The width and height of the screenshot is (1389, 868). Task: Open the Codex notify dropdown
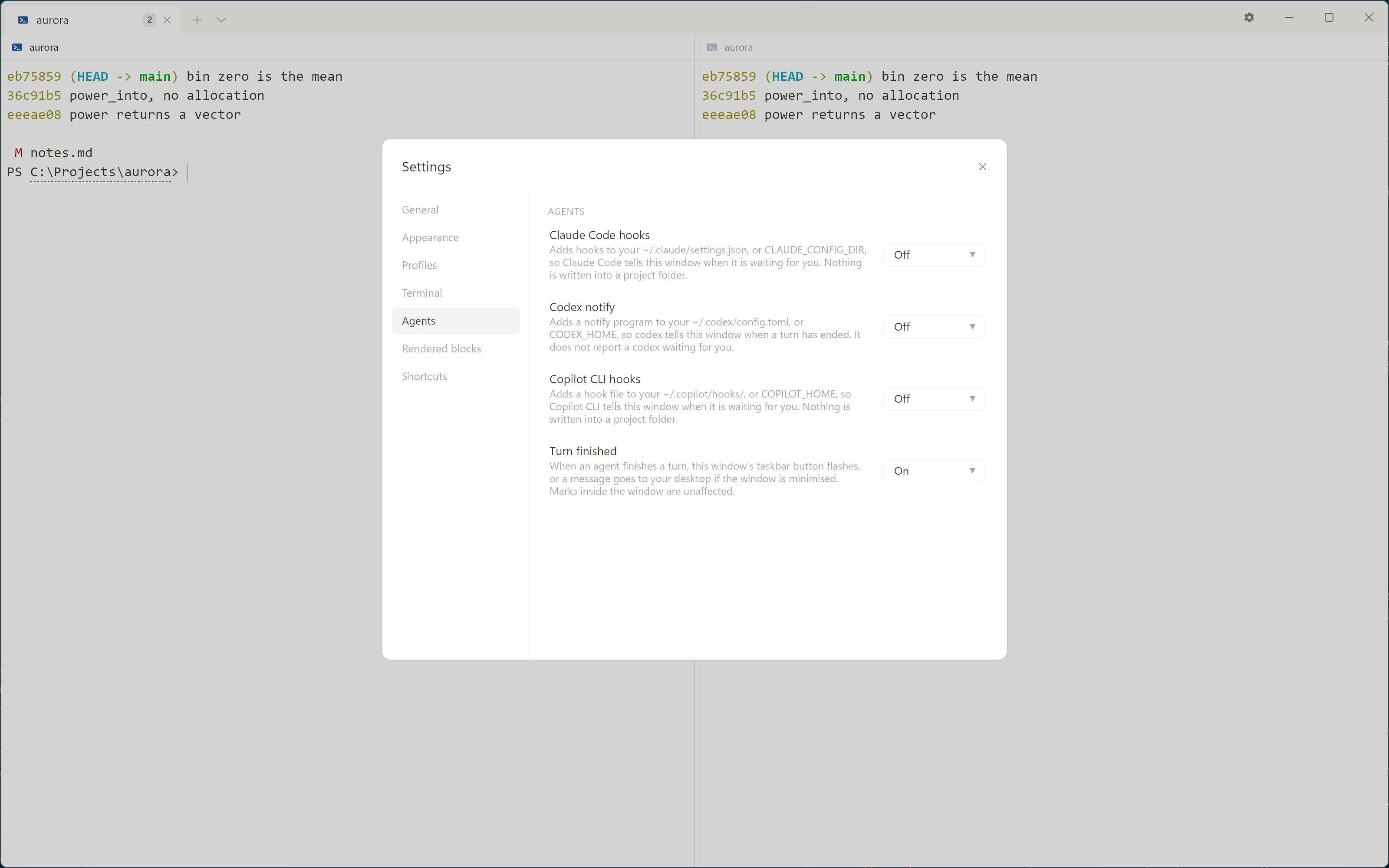coord(934,327)
